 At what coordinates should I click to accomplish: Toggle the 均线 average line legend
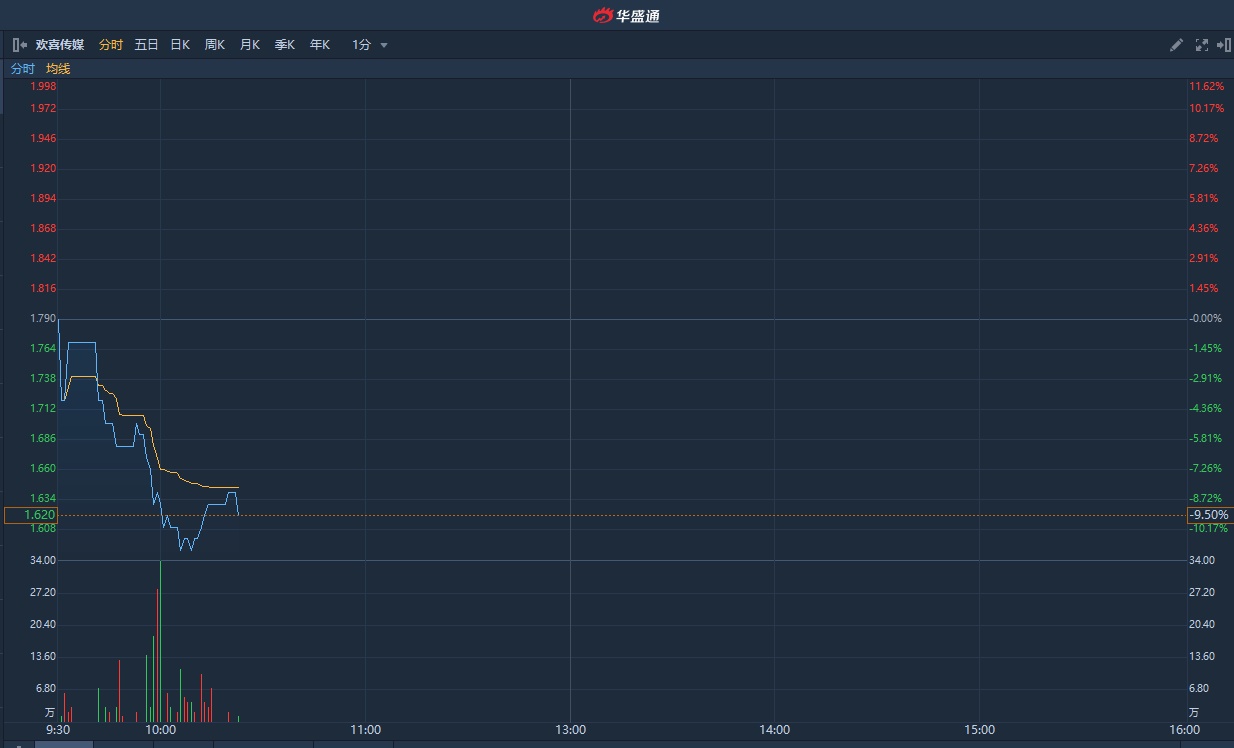pos(58,69)
